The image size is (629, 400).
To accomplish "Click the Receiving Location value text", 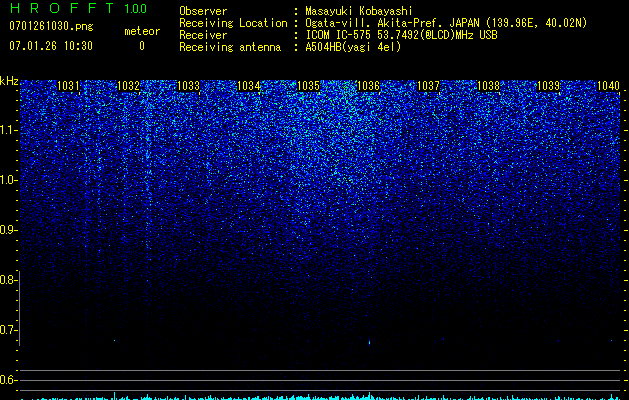I will (446, 23).
